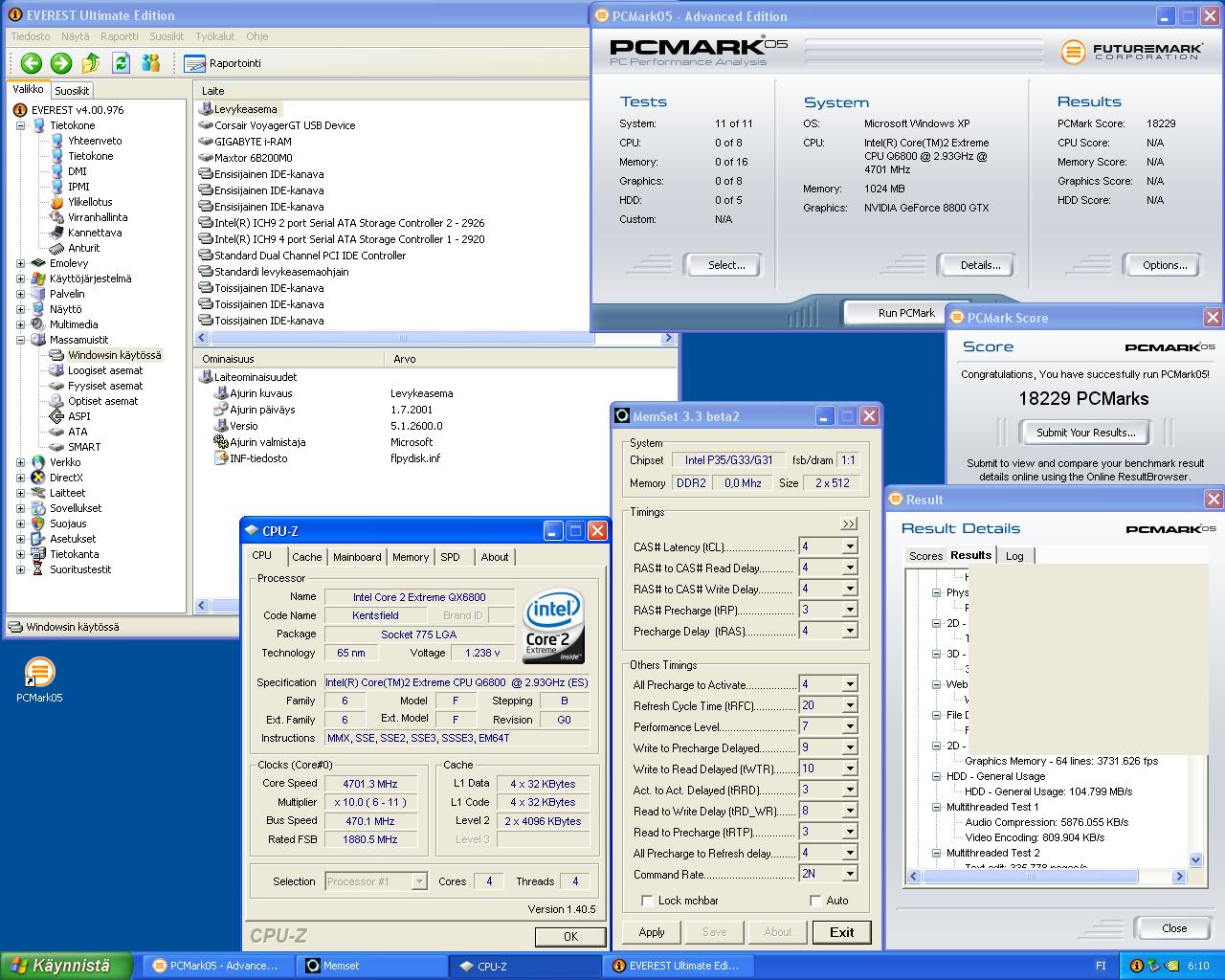Open Performance Level dropdown in MemSet
The width and height of the screenshot is (1225, 980).
coord(849,726)
